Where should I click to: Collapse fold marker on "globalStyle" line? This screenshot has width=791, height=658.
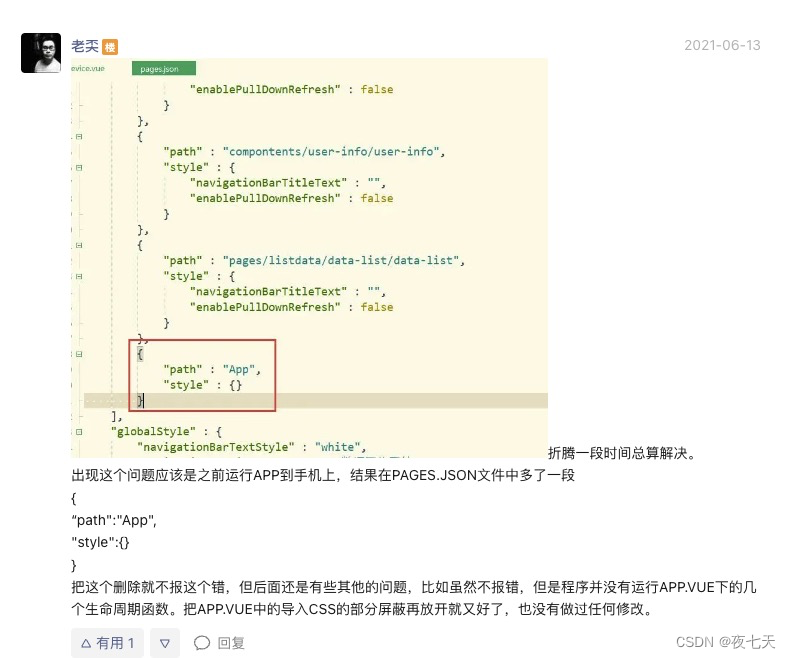79,432
